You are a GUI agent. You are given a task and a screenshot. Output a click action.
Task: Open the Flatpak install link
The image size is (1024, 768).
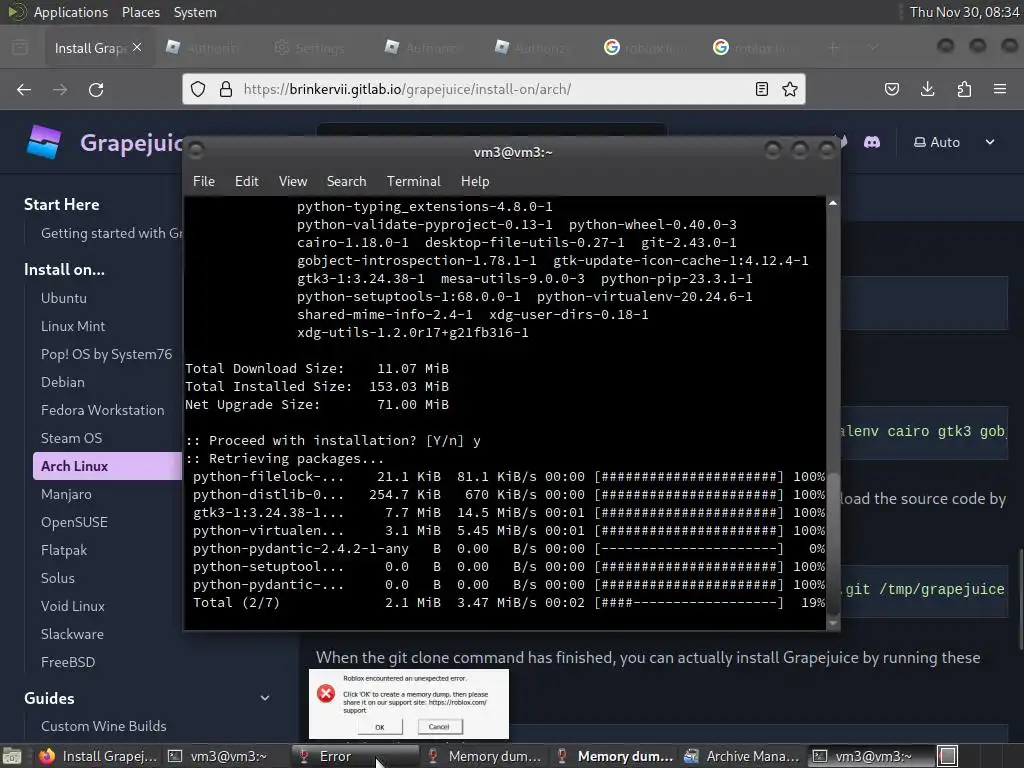(63, 551)
